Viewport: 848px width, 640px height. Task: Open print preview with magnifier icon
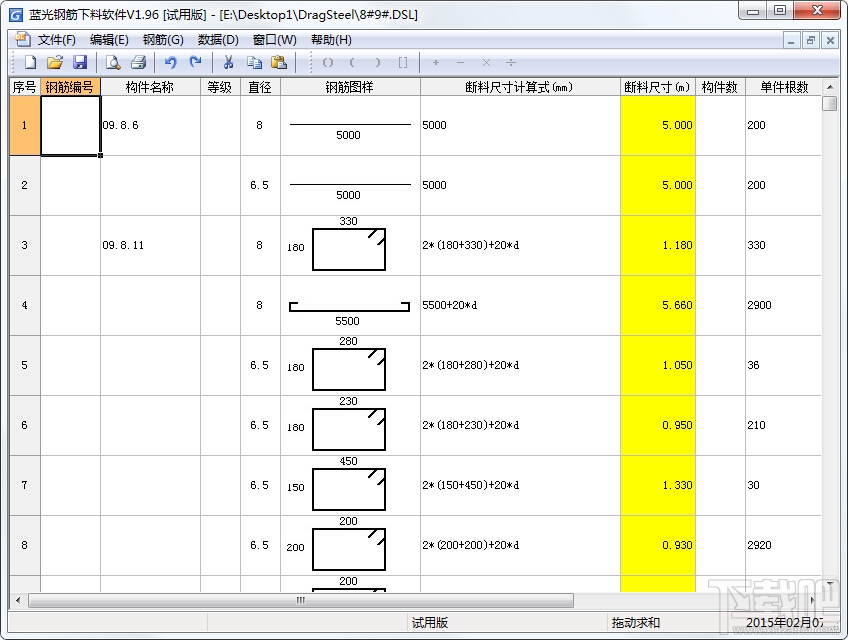coord(113,63)
